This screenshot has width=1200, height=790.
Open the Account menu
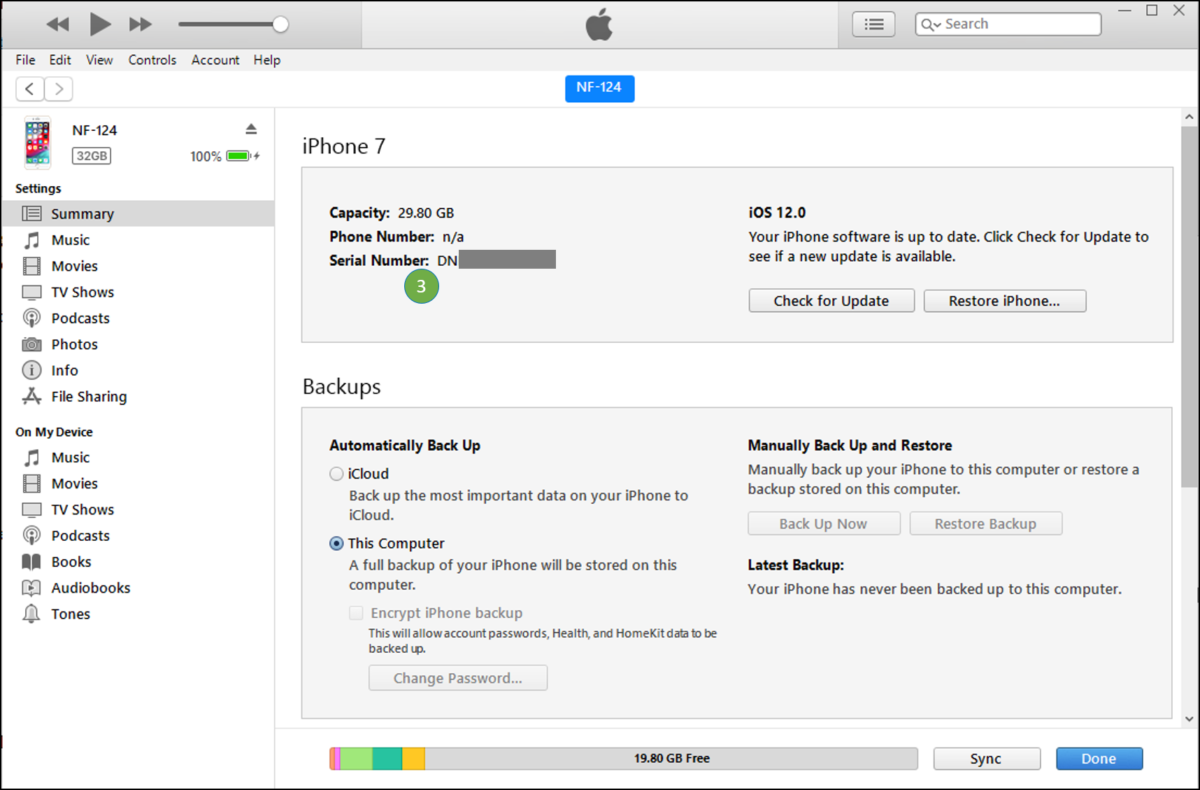point(215,60)
